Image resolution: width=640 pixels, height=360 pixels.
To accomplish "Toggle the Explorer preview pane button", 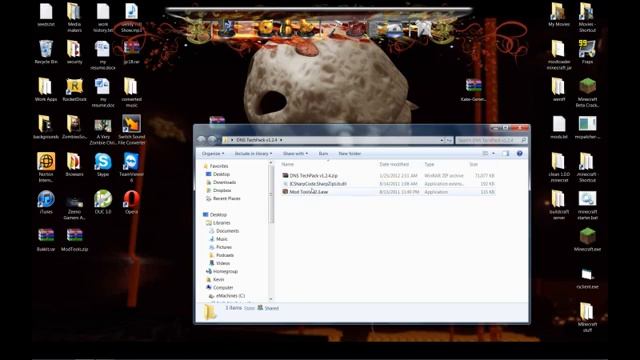I will (x=506, y=153).
